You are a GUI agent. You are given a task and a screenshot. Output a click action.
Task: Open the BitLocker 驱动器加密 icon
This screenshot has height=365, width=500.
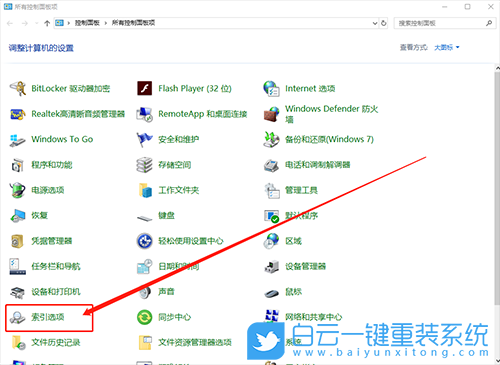pos(18,89)
